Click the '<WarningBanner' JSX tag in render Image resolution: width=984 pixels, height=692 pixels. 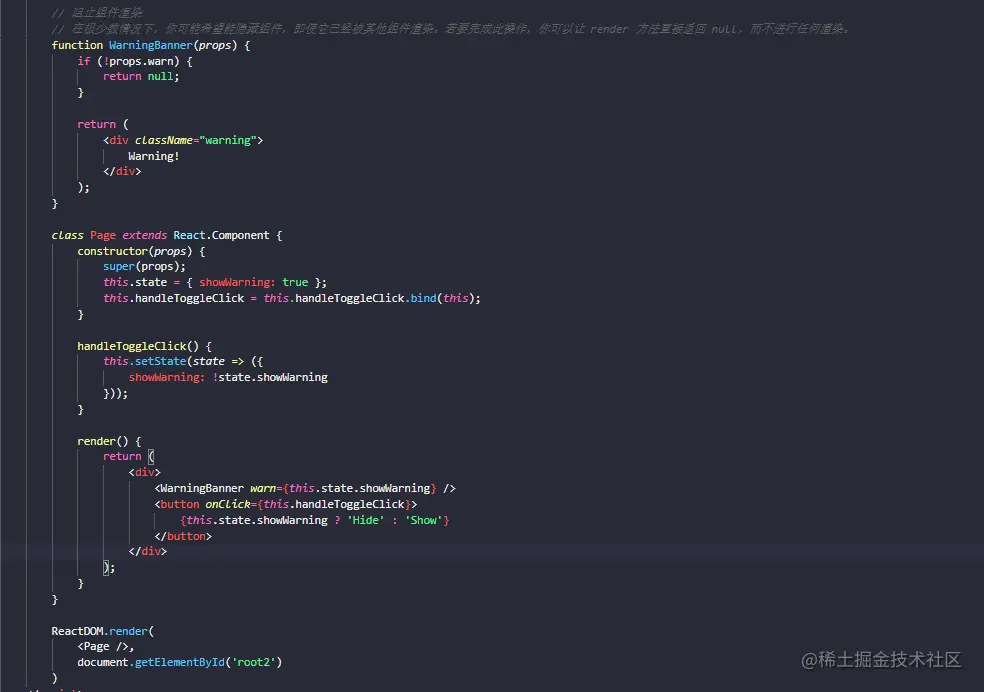(x=199, y=488)
